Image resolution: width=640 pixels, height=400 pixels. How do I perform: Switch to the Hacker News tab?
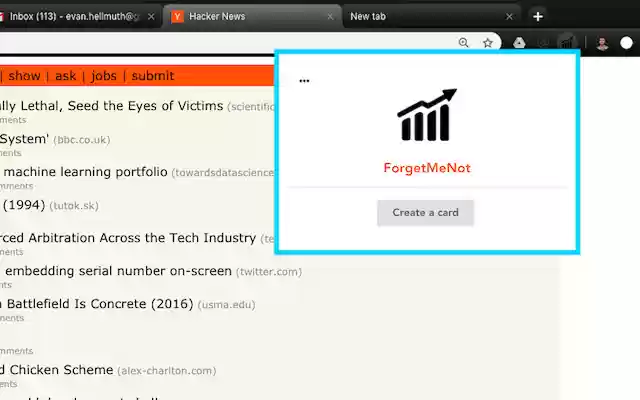coord(252,16)
